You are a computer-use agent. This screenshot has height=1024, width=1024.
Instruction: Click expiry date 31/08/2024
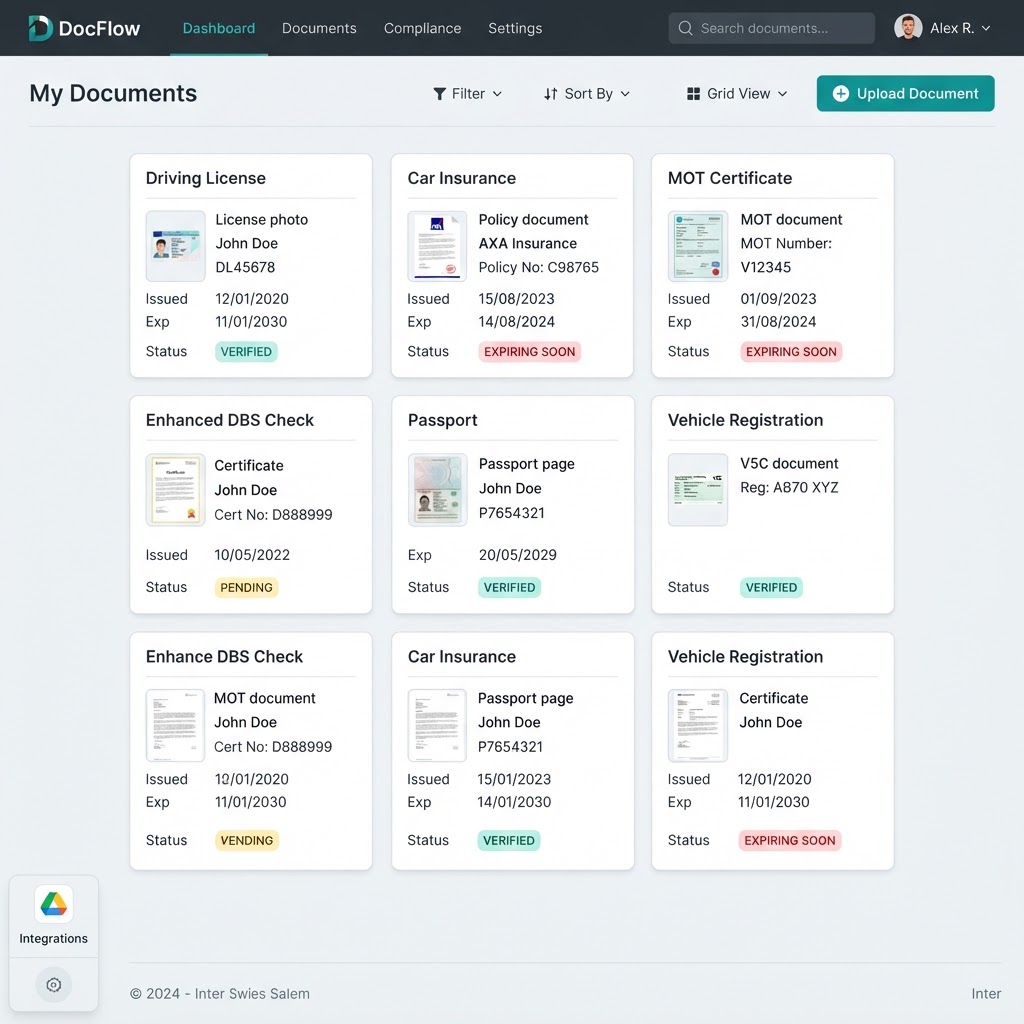pos(778,321)
